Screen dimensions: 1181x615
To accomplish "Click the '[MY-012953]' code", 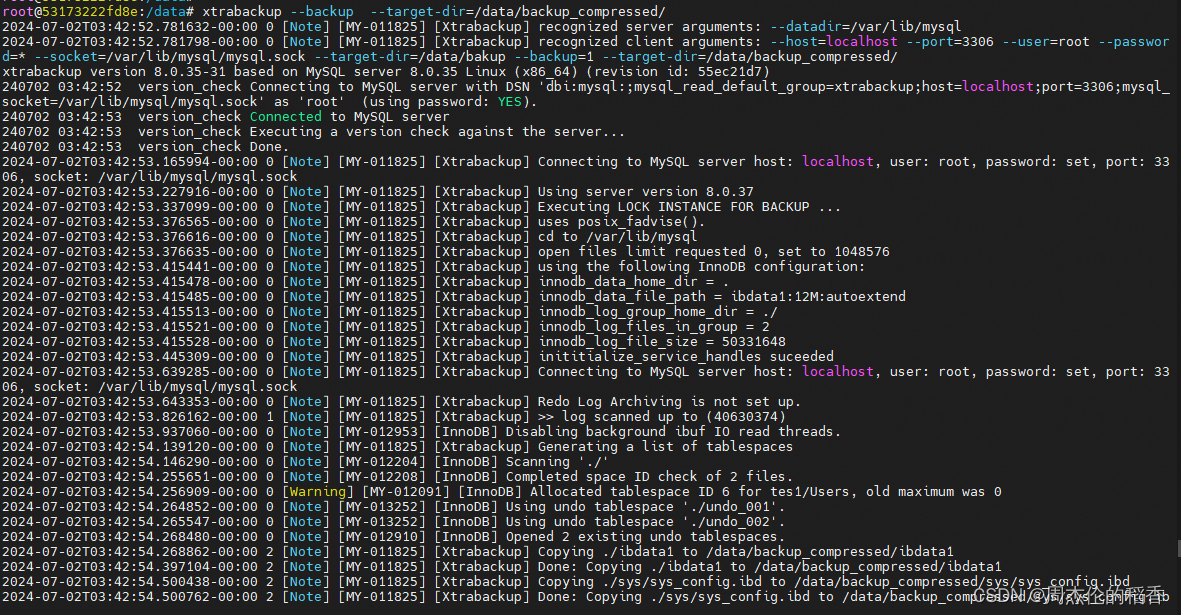I will 382,434.
